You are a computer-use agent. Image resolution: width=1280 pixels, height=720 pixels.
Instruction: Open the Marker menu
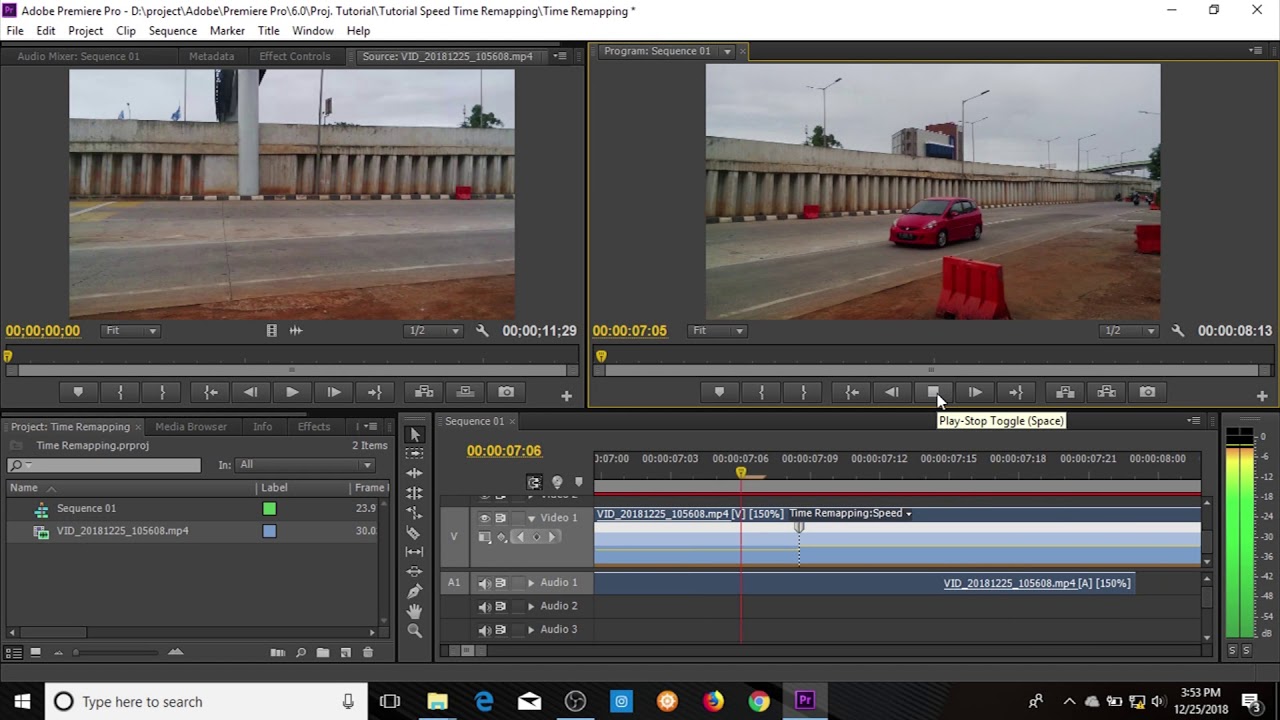[x=227, y=31]
